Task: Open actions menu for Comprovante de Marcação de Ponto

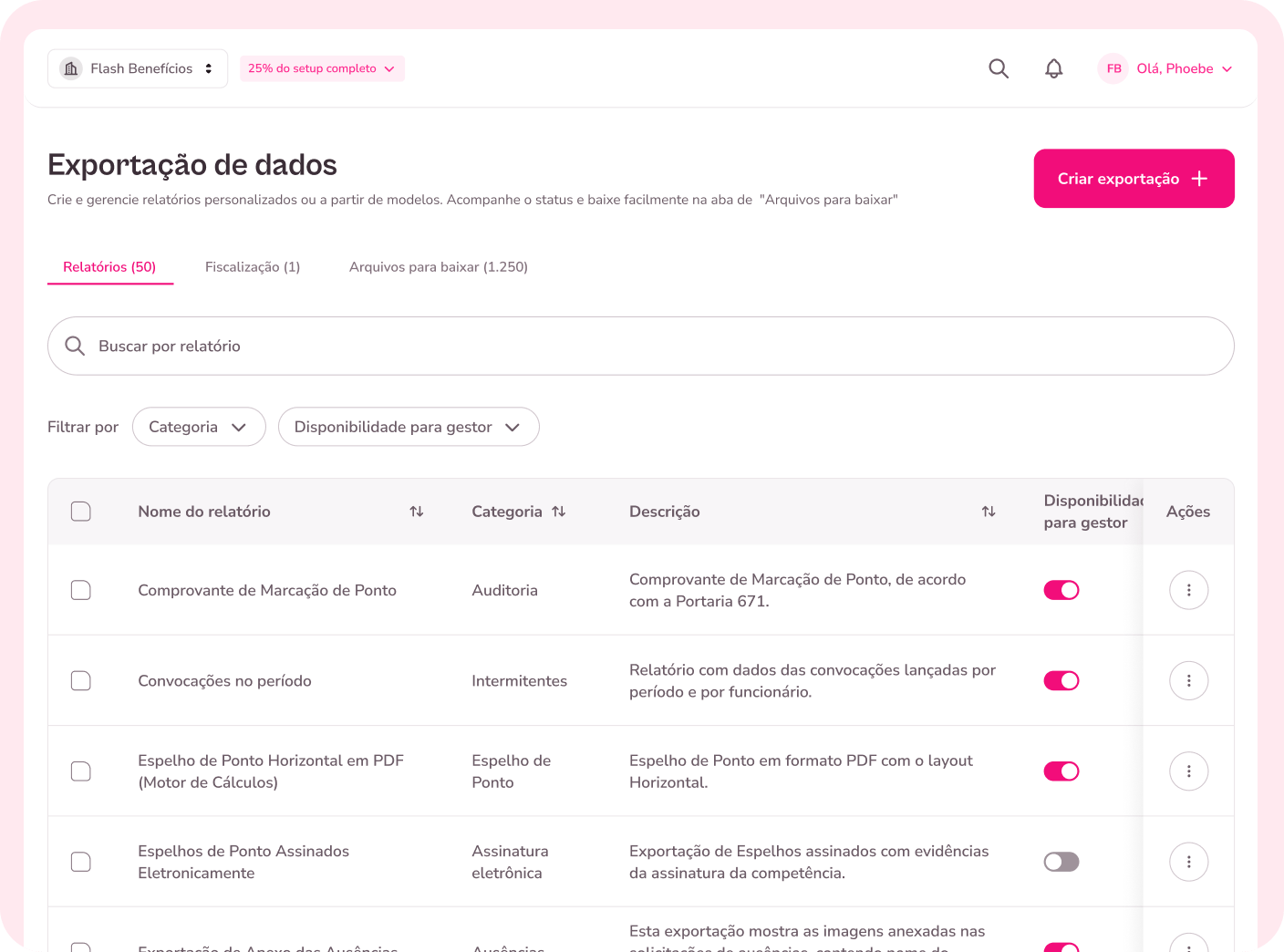Action: pyautogui.click(x=1188, y=590)
